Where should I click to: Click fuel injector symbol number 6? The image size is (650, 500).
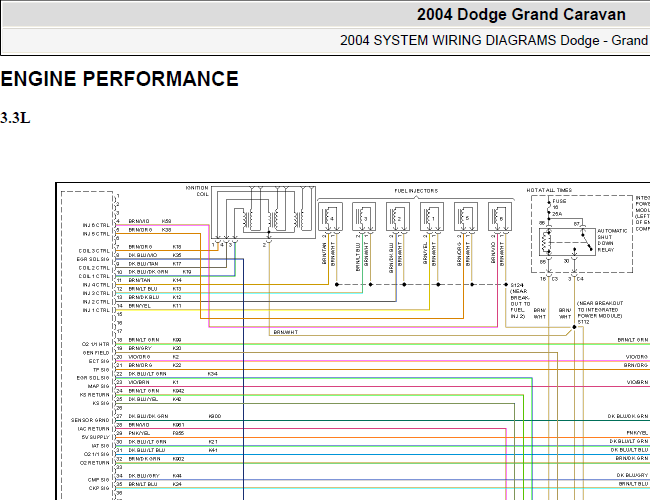(x=500, y=216)
